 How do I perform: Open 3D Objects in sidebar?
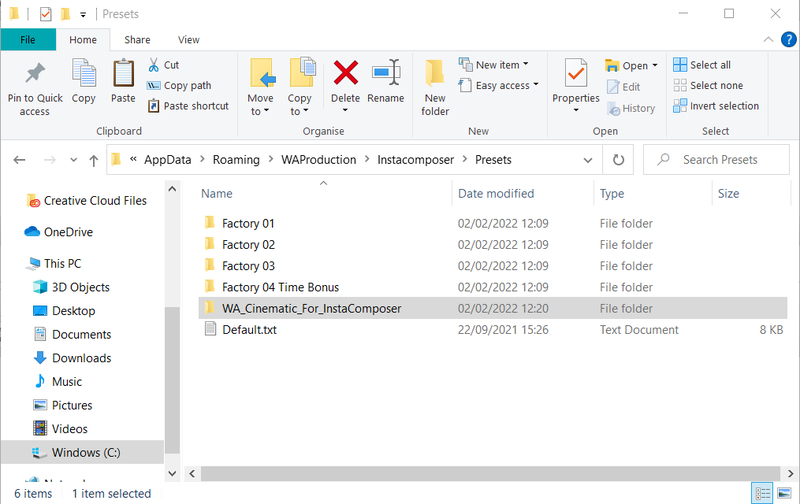[x=71, y=287]
